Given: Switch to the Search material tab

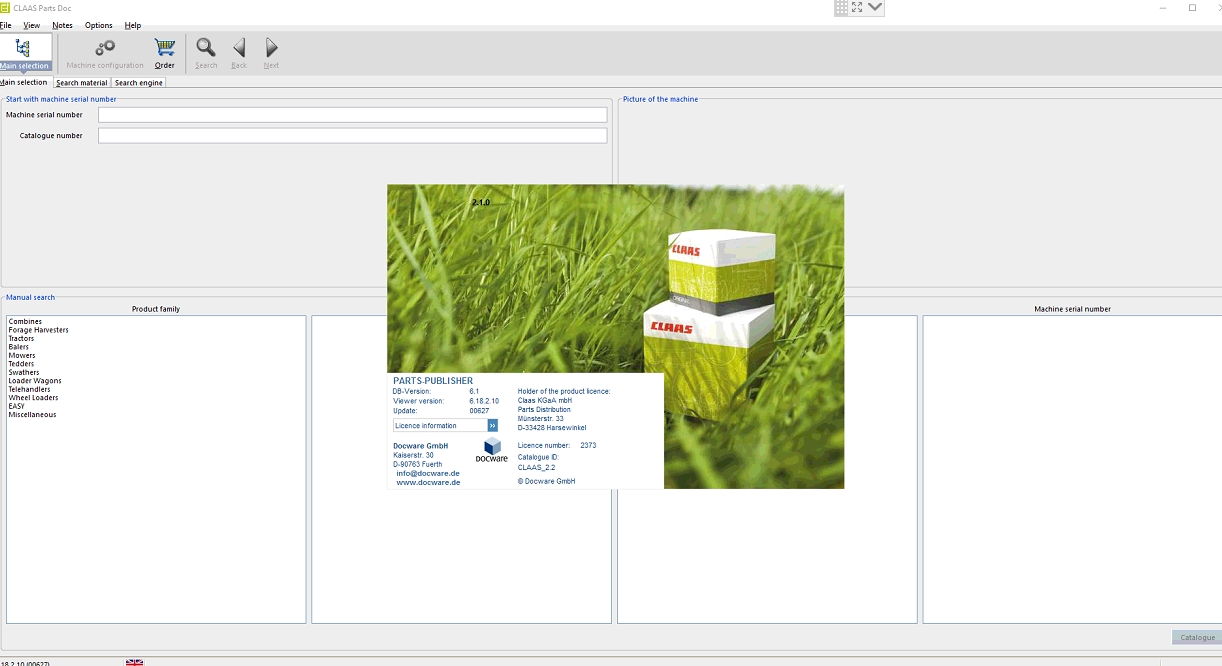Looking at the screenshot, I should (x=81, y=82).
